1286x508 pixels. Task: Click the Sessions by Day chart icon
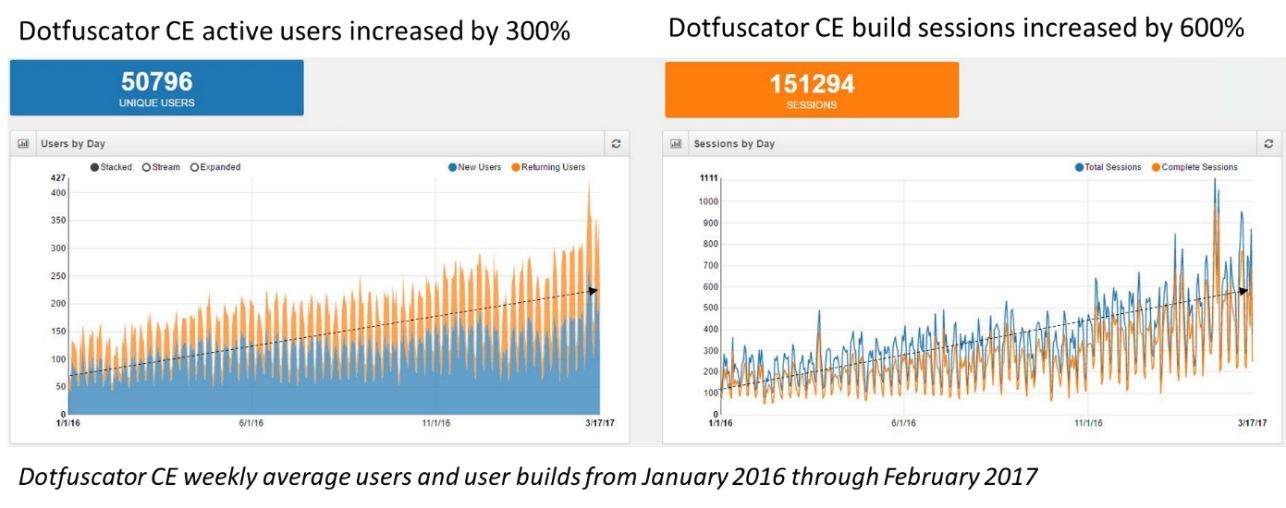coord(676,144)
